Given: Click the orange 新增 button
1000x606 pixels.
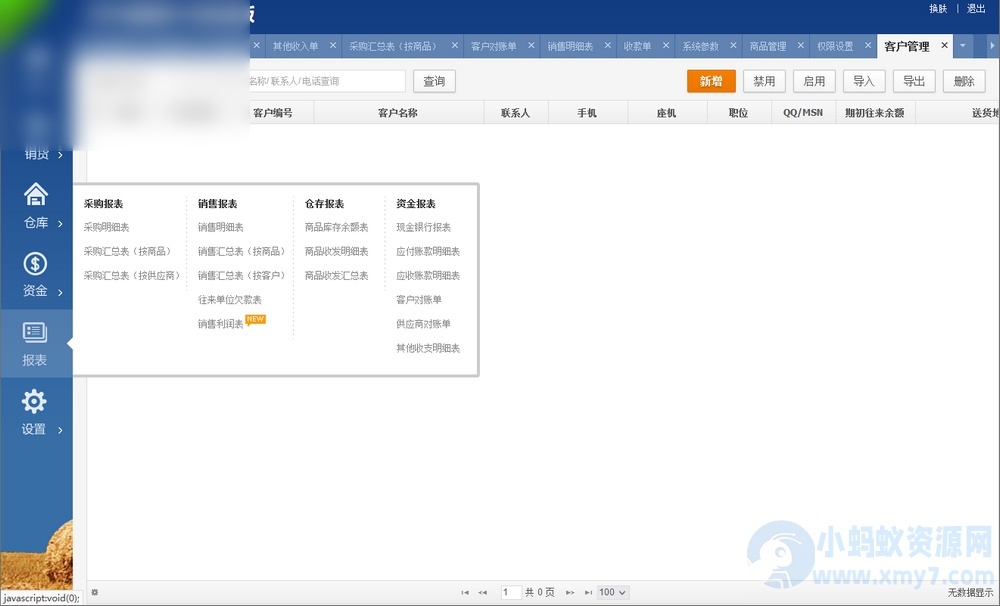Looking at the screenshot, I should pos(711,81).
